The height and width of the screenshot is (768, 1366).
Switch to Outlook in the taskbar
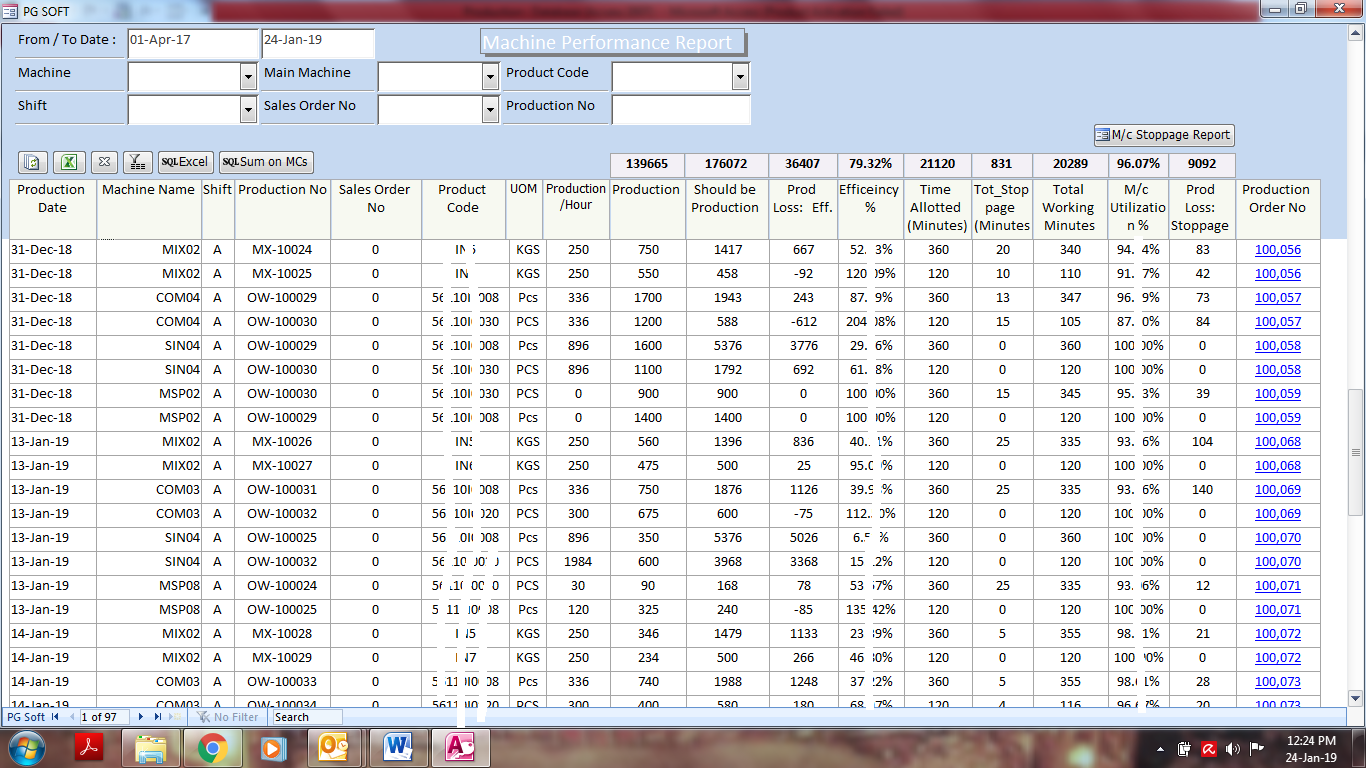334,748
